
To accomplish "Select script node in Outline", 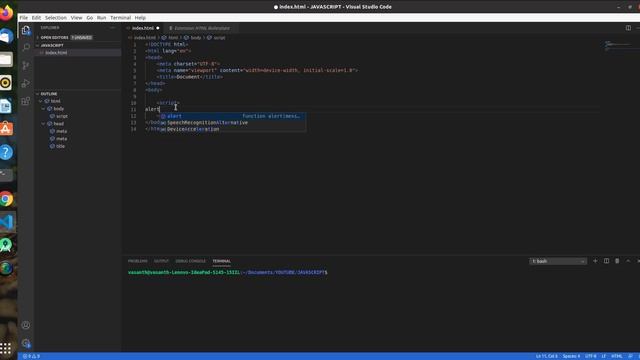I will click(62, 116).
